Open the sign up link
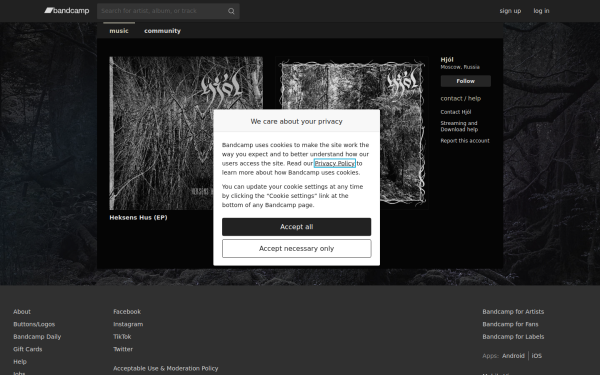The height and width of the screenshot is (375, 600). (510, 11)
